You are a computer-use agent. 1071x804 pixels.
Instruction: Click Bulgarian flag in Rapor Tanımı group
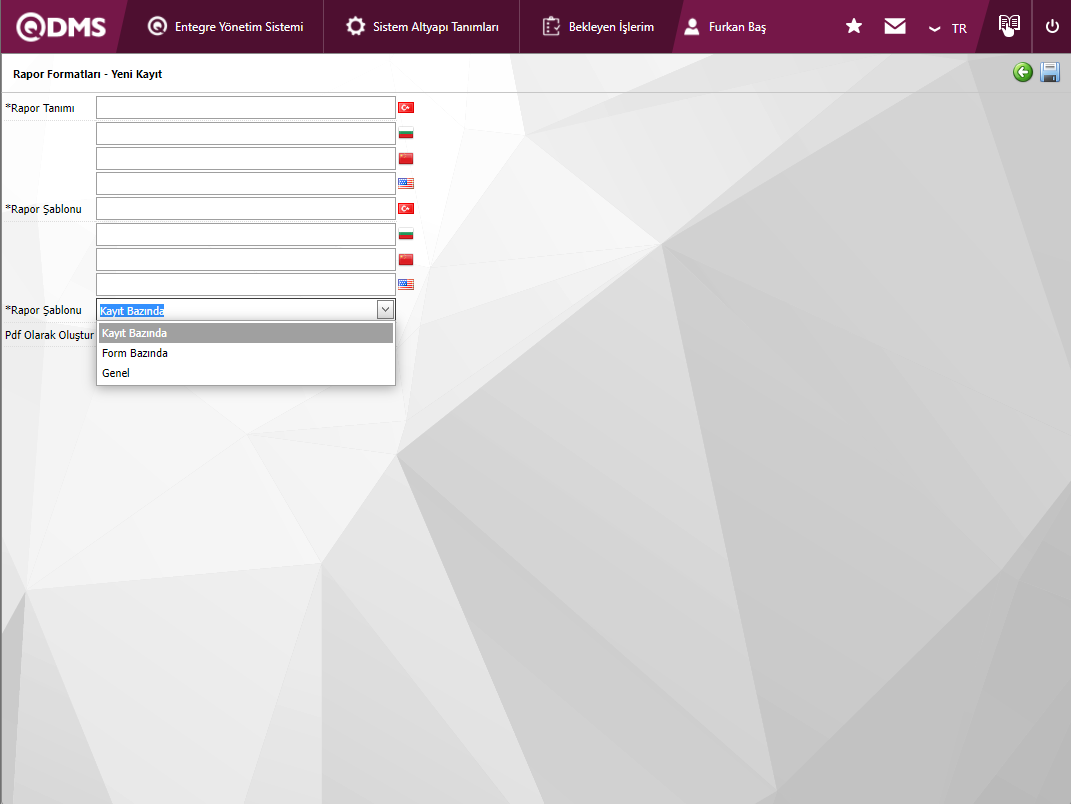click(406, 133)
